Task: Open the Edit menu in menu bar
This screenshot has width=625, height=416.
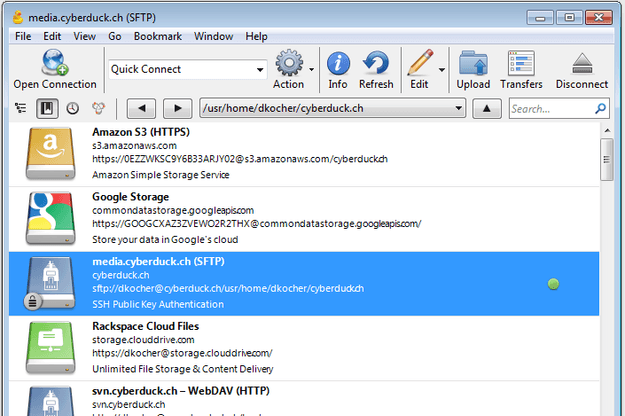Action: coord(52,36)
